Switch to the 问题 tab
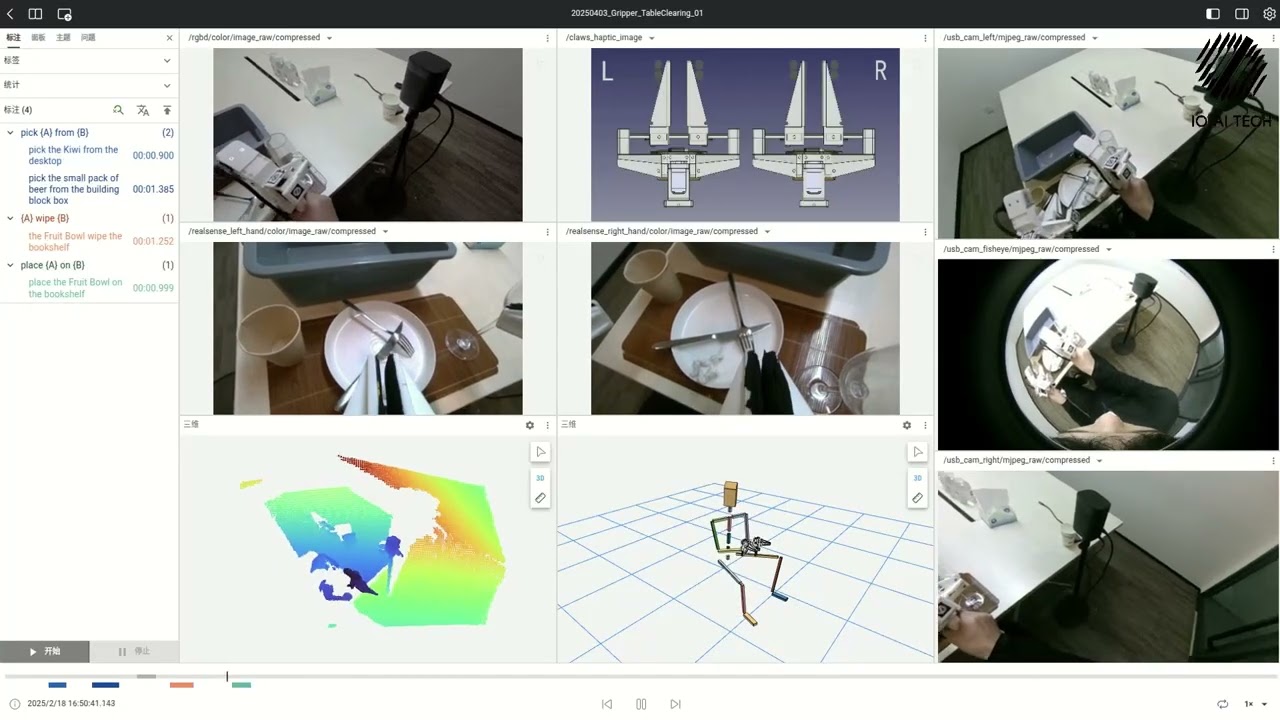The width and height of the screenshot is (1280, 720). [88, 37]
